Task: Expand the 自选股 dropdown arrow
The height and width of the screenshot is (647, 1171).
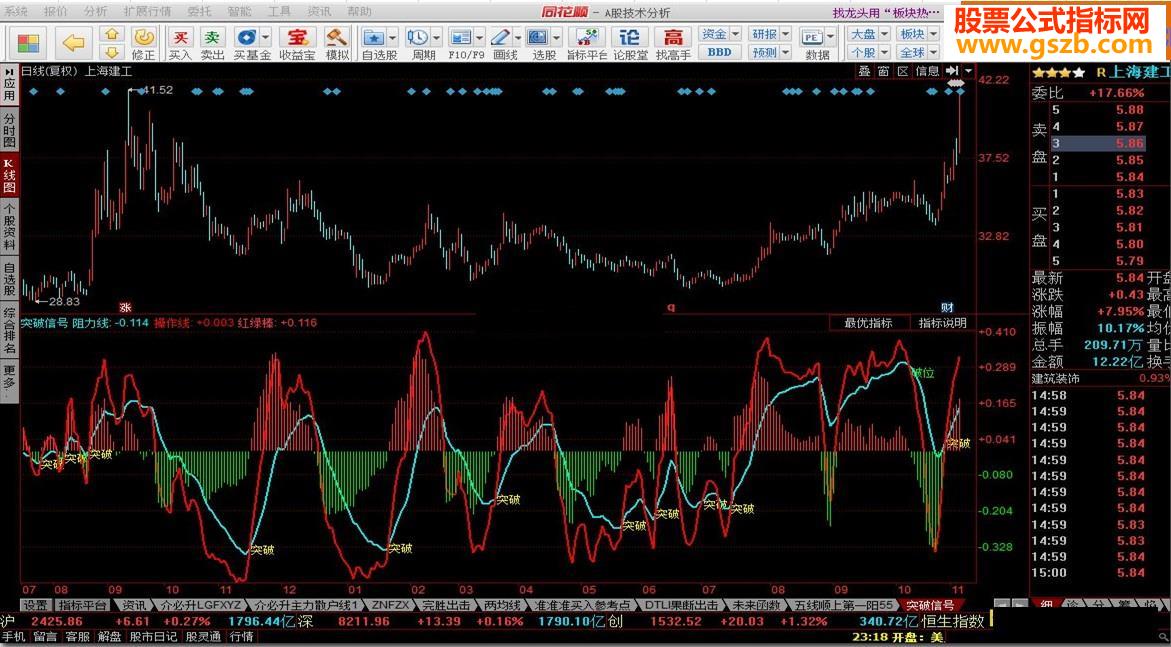Action: pyautogui.click(x=393, y=37)
